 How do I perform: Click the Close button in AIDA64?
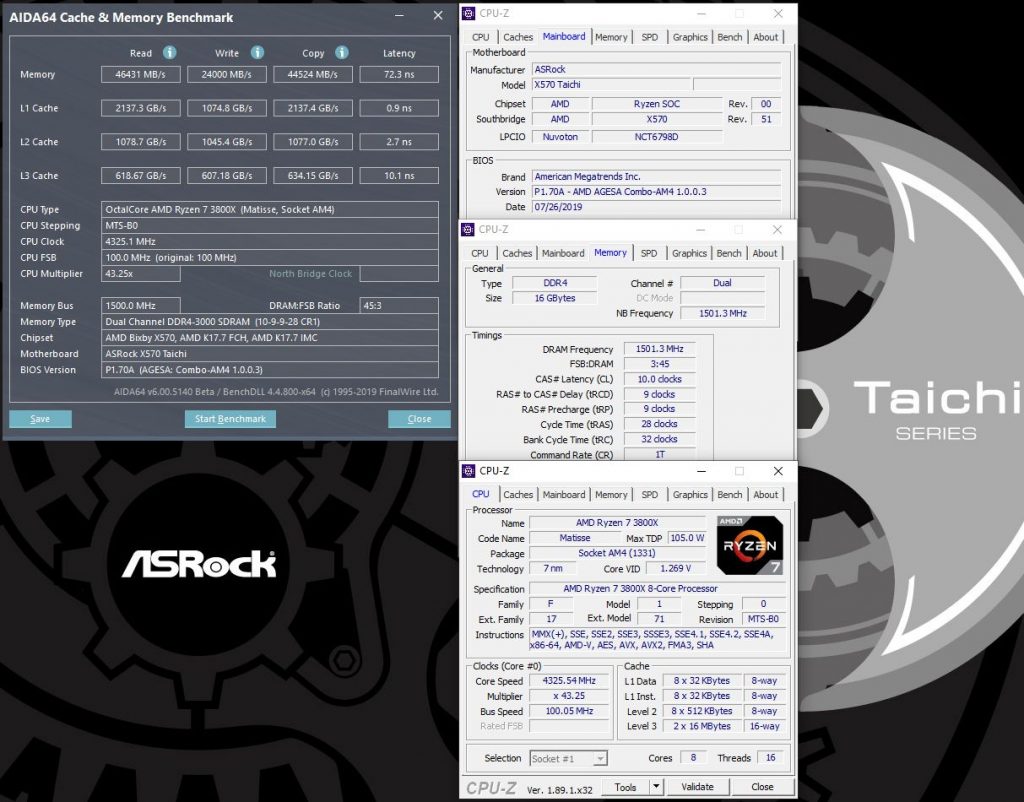[x=419, y=419]
